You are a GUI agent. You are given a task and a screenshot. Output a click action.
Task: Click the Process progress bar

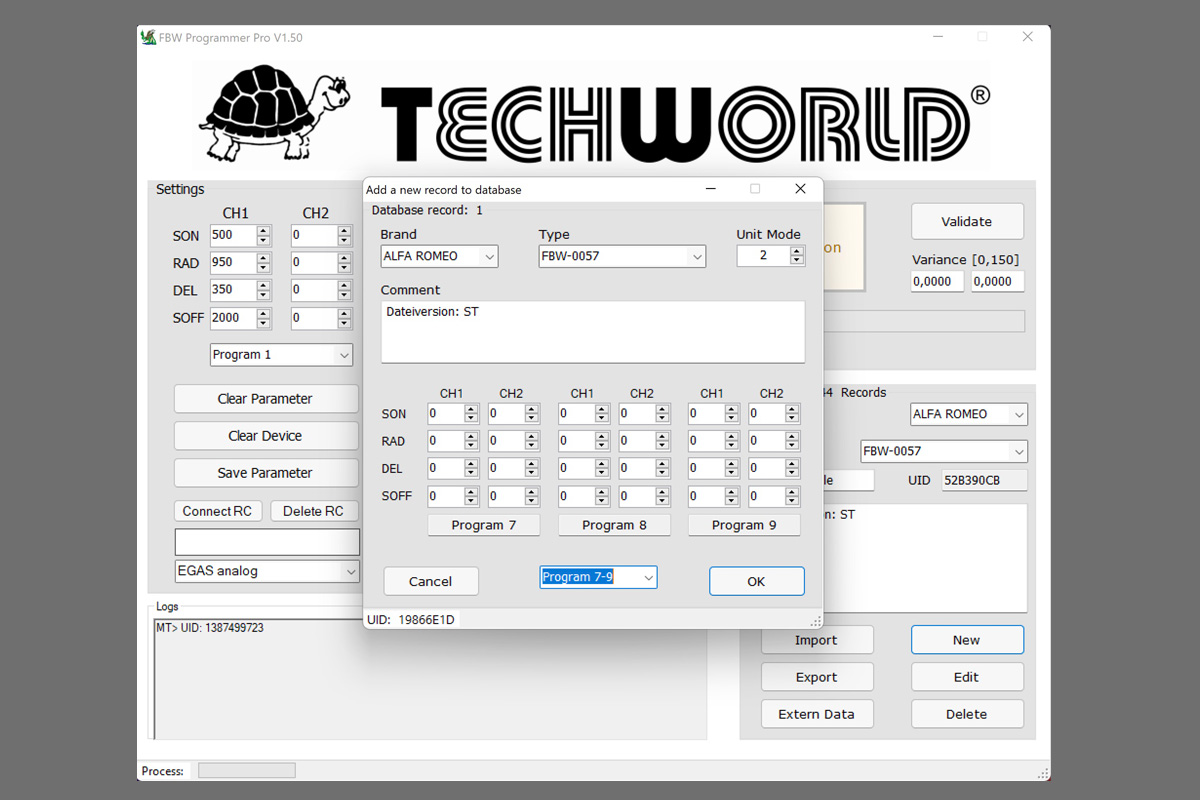tap(247, 771)
